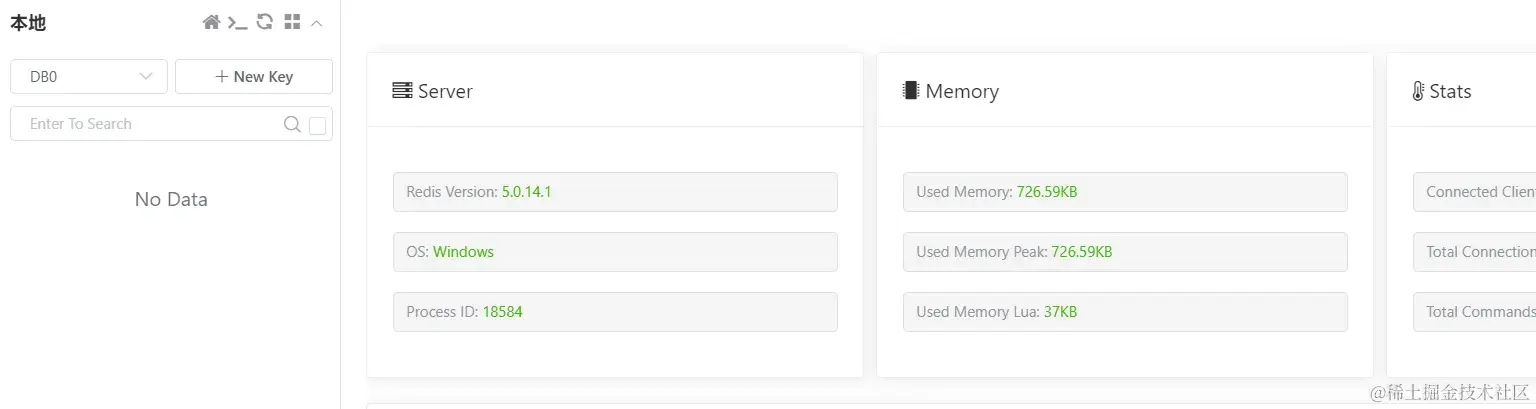The image size is (1536, 409).
Task: Click the Process ID 18584 row
Action: (615, 312)
